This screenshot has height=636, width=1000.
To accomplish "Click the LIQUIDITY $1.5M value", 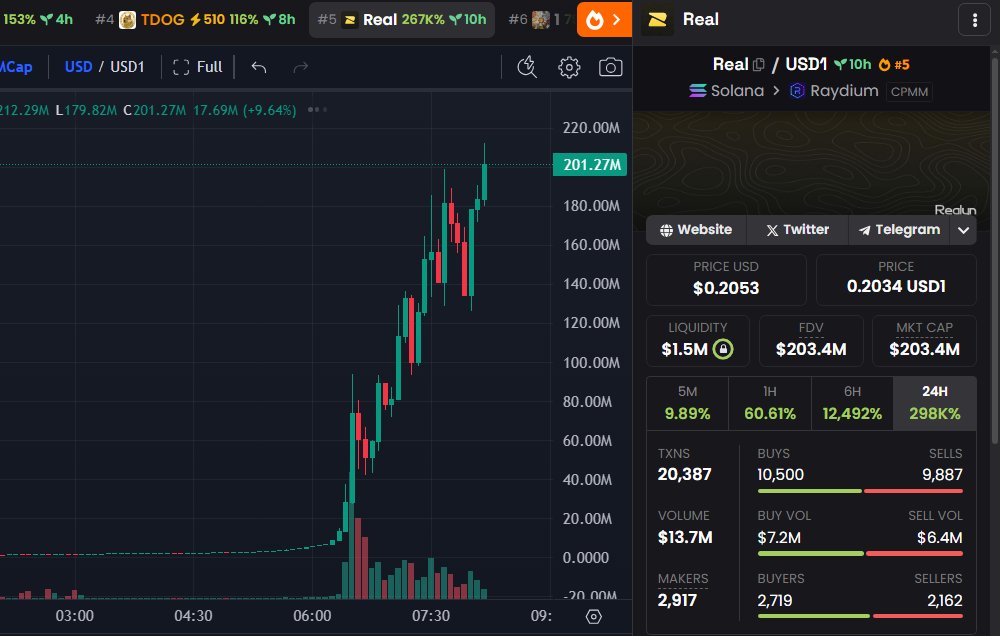I will (684, 350).
